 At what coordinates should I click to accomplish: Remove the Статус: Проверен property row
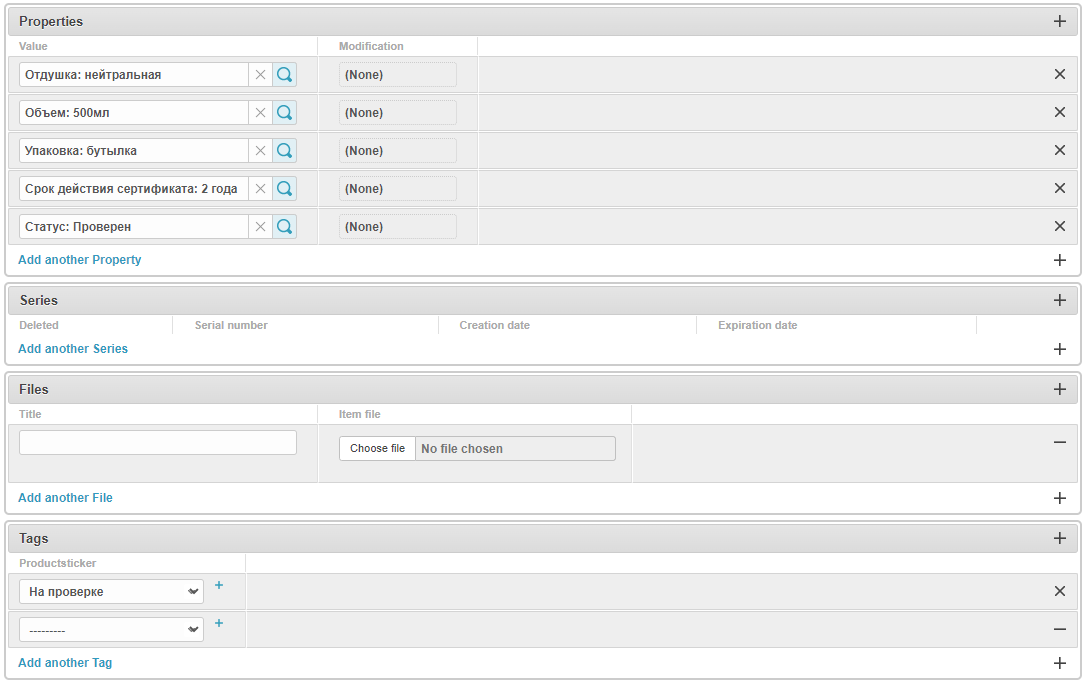click(x=1060, y=227)
